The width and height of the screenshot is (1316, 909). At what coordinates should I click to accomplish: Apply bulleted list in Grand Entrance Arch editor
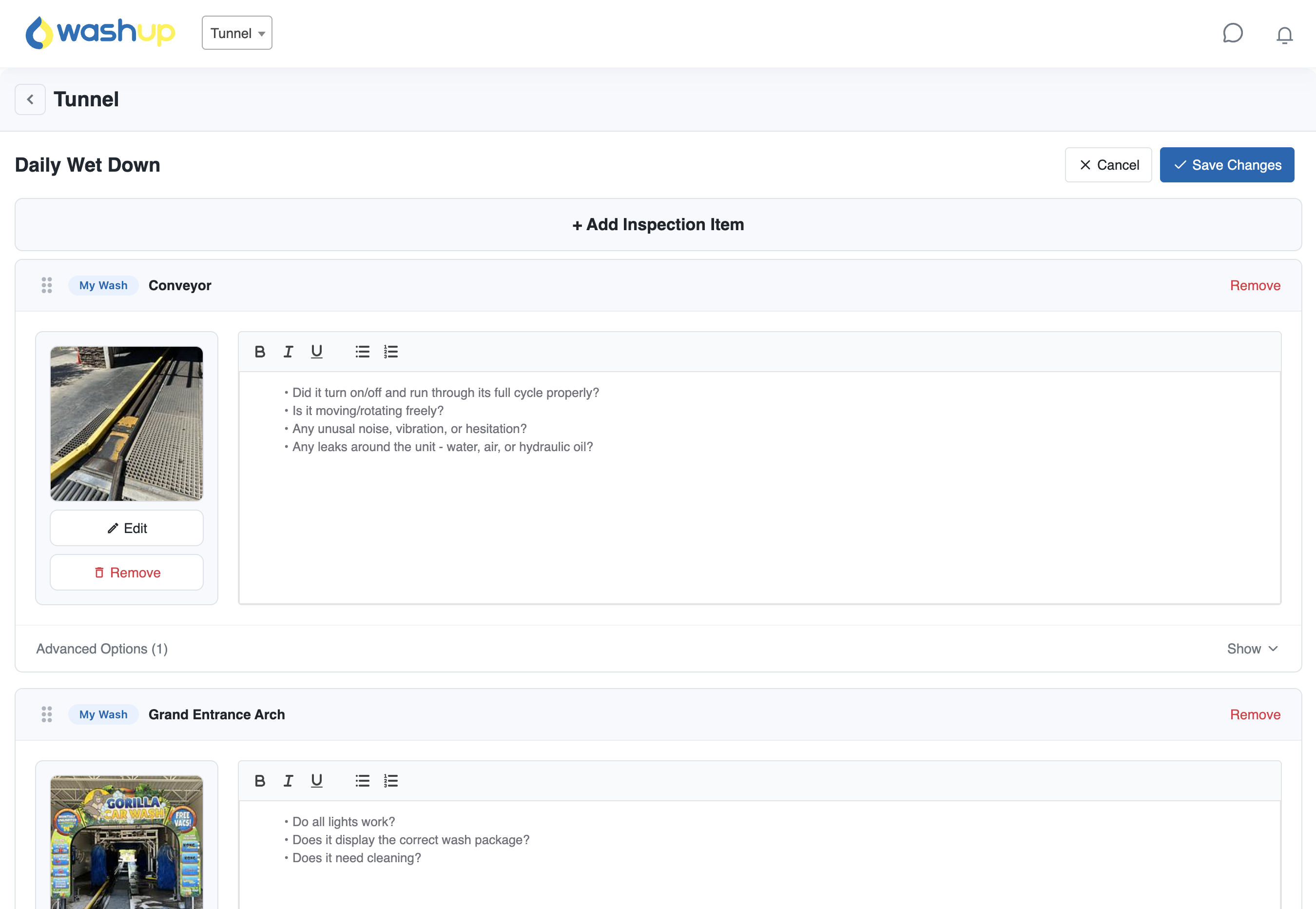coord(362,780)
